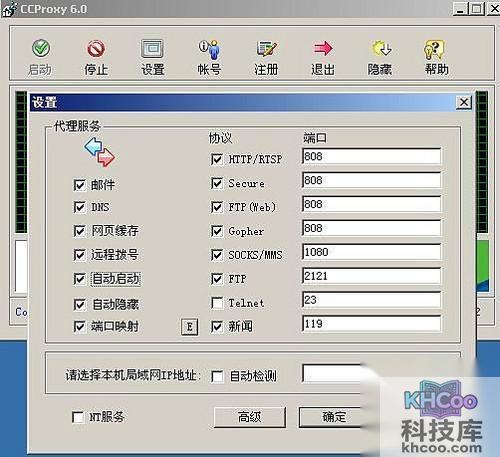Enable the NT服务 checkbox
Viewport: 500px width, 457px height.
[78, 417]
